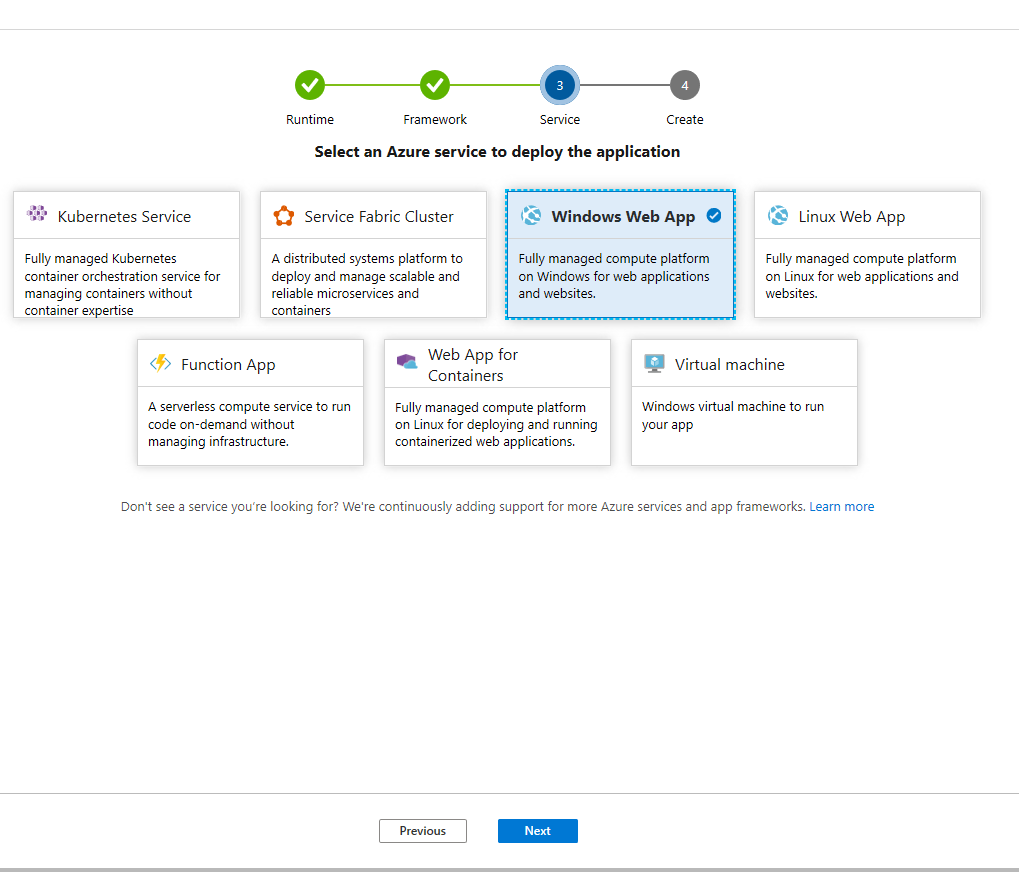
Task: Go to completed Runtime step circle
Action: (310, 85)
